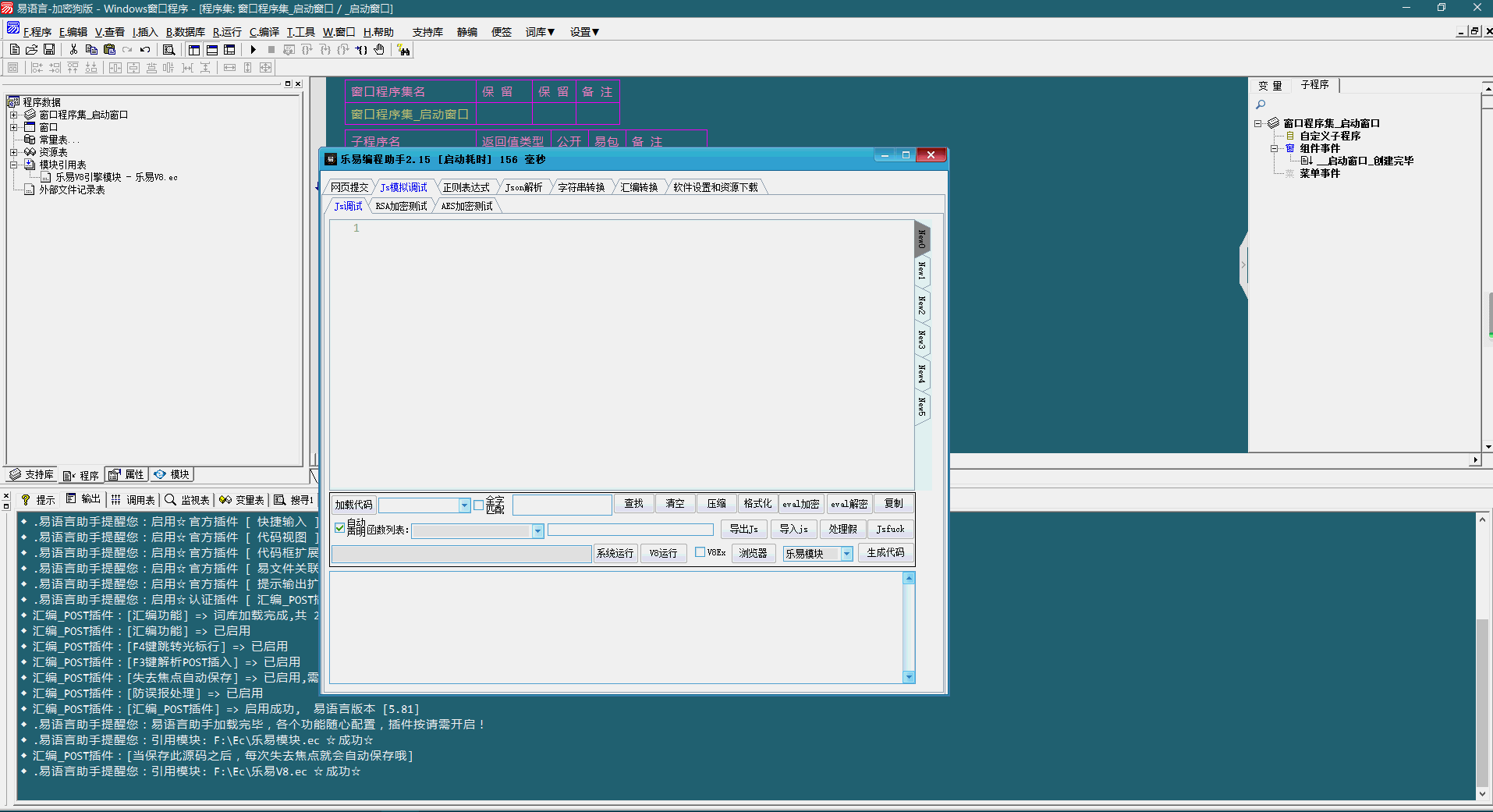
Task: Click the Cut scissors icon
Action: pos(73,50)
